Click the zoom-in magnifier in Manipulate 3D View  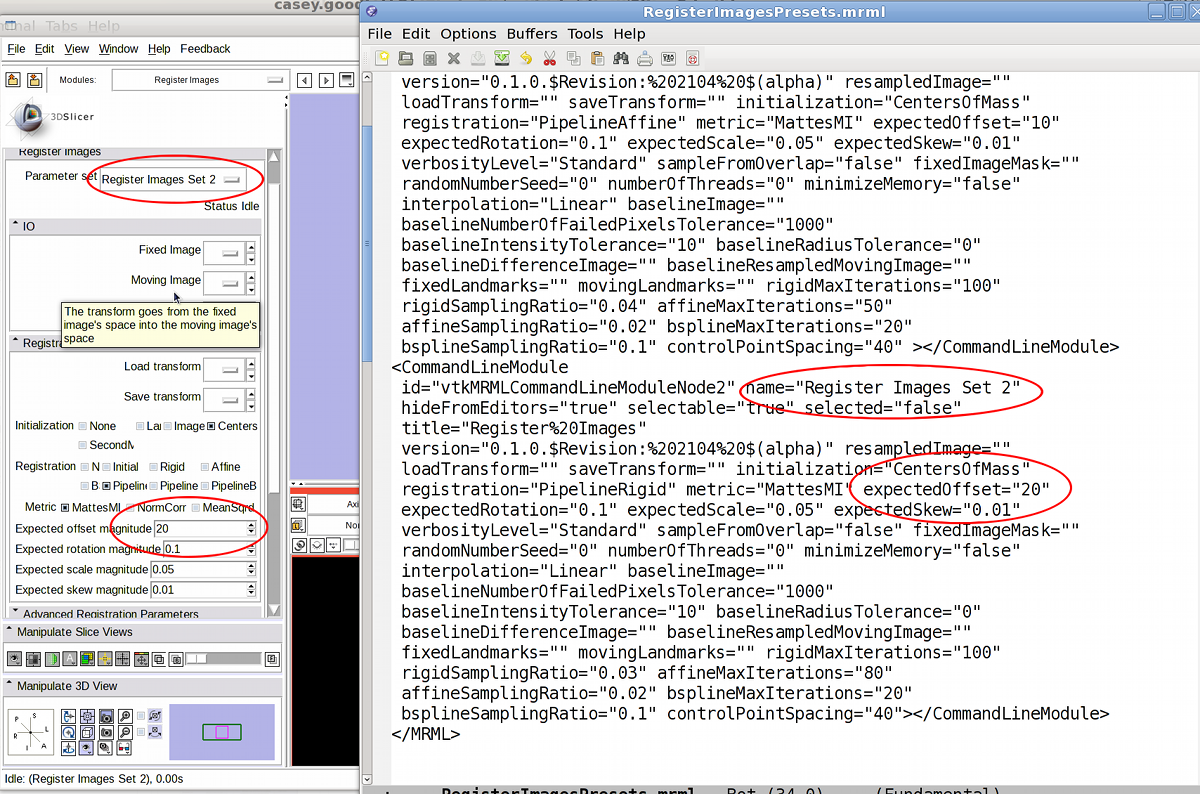click(x=124, y=716)
